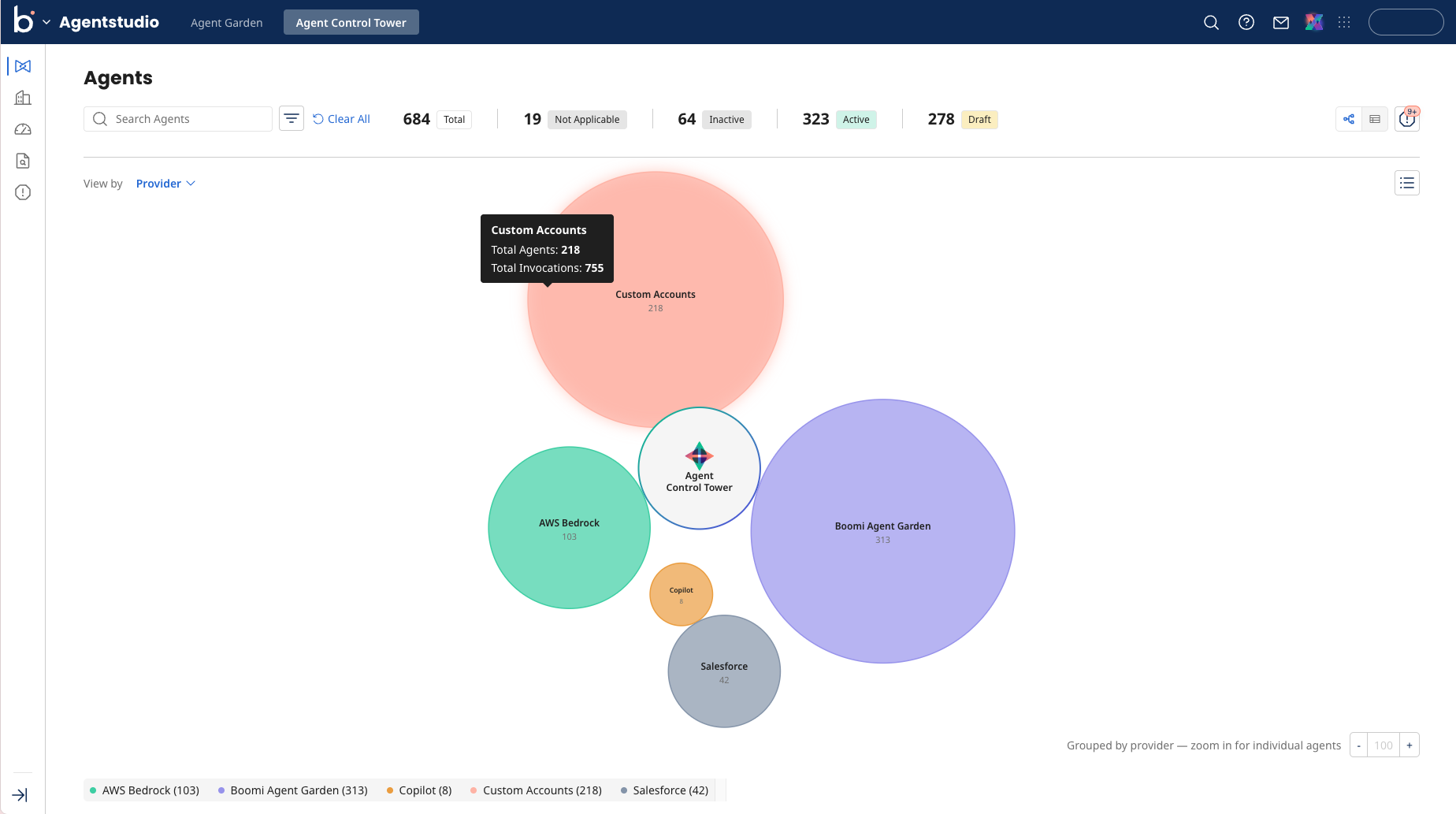Click the colorful X assistant icon
Image resolution: width=1456 pixels, height=814 pixels.
(x=1314, y=22)
